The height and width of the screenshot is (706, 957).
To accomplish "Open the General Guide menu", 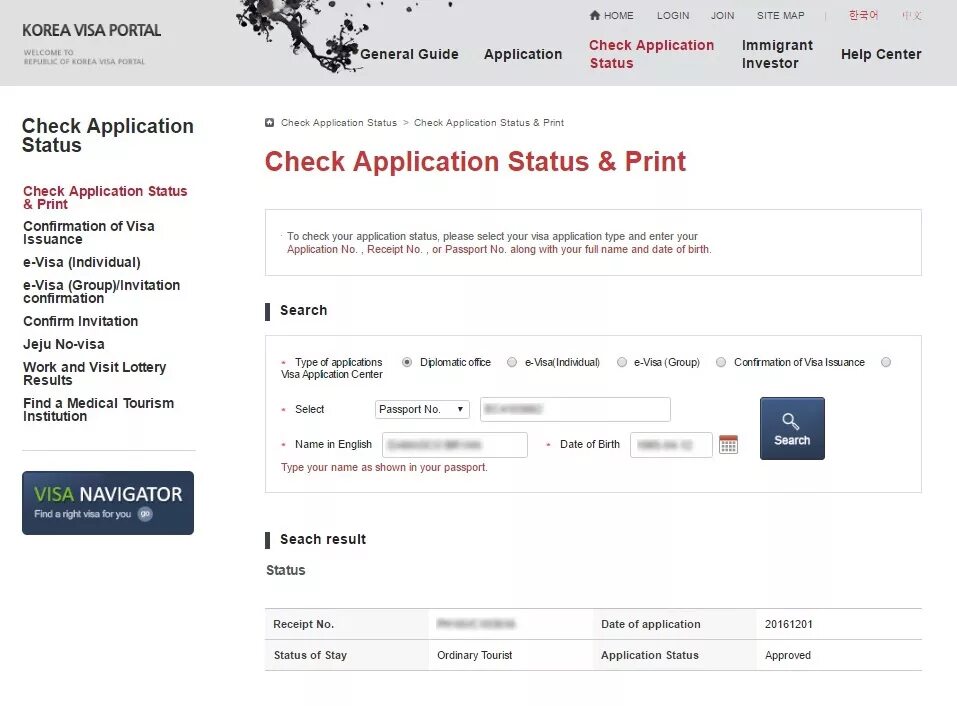I will pos(409,54).
